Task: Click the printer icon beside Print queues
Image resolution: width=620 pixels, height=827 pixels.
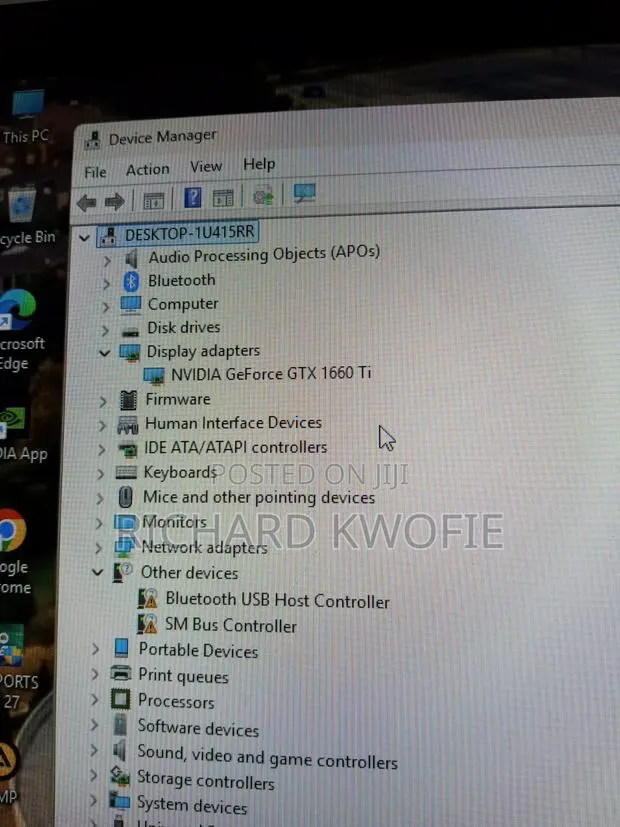Action: click(121, 673)
